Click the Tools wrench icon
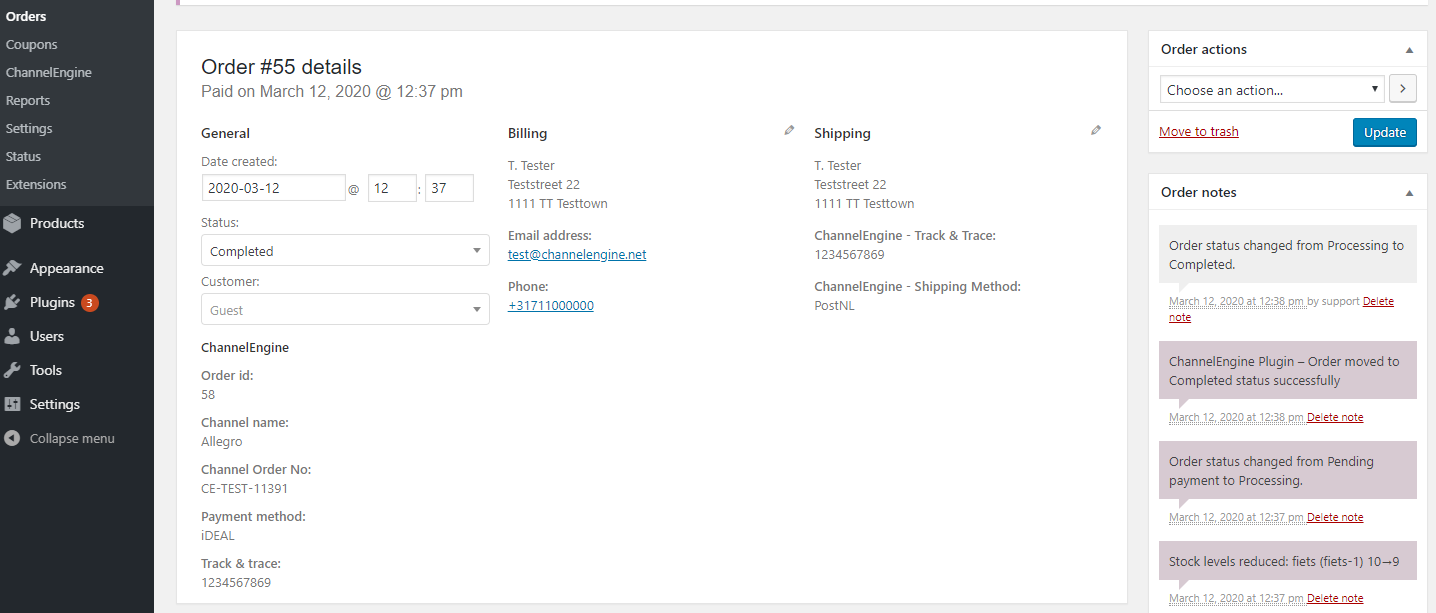This screenshot has height=613, width=1436. coord(12,370)
